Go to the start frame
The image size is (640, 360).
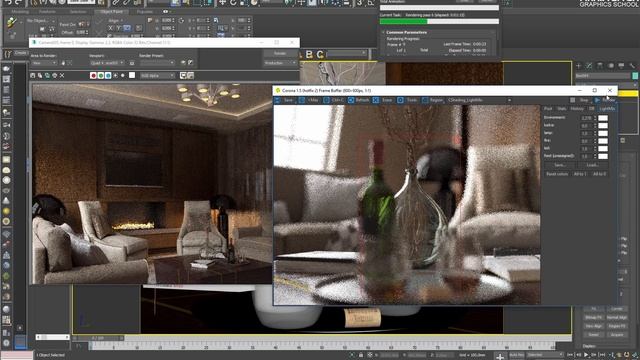[571, 355]
